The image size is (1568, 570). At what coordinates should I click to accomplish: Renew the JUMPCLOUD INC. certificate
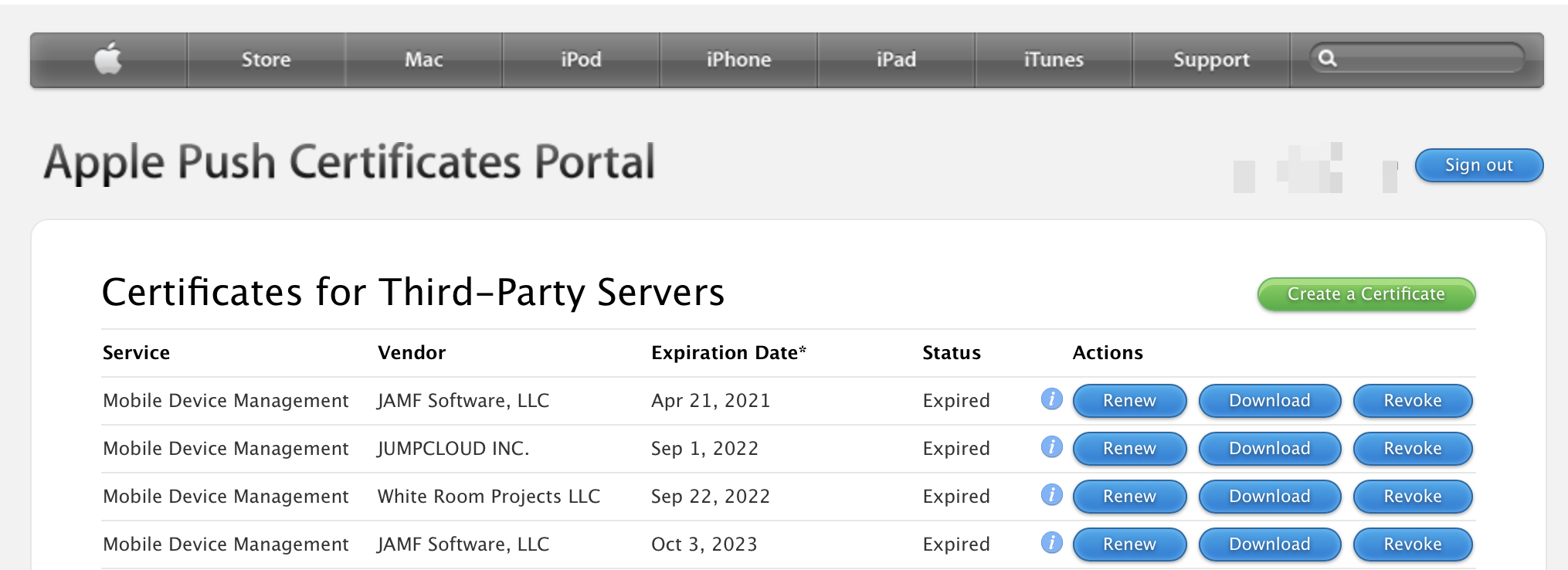1129,449
